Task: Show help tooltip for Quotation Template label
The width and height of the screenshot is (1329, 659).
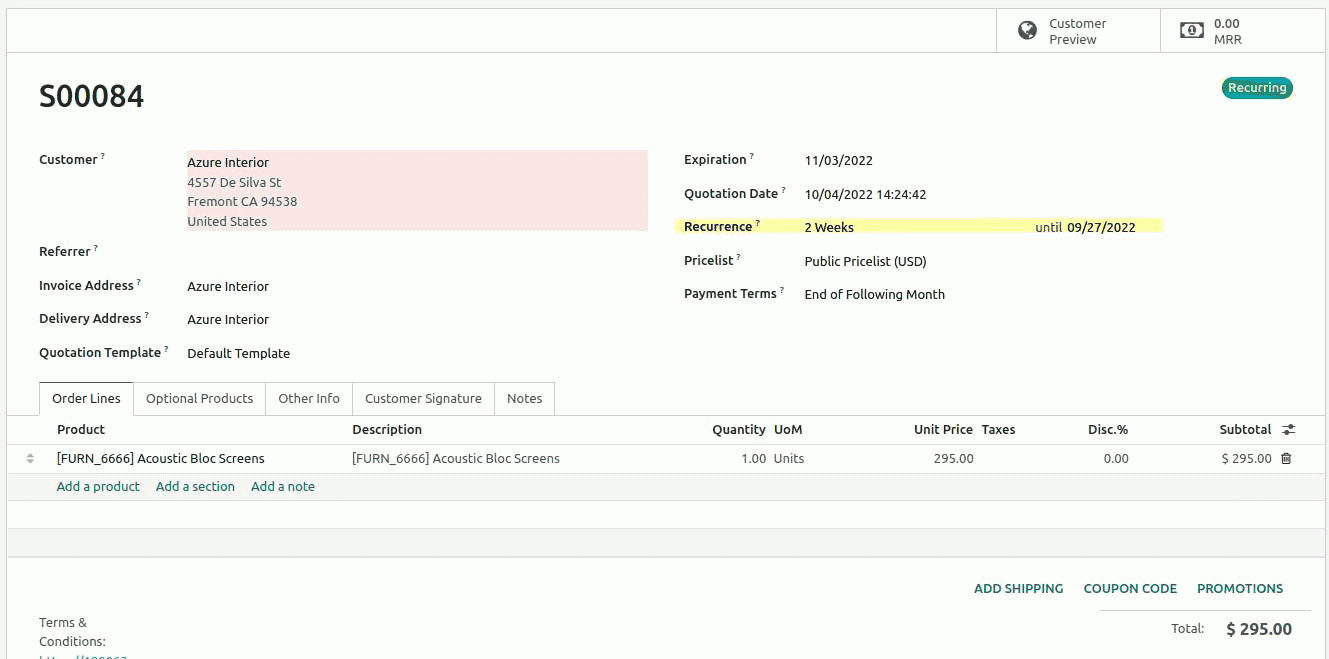Action: (x=165, y=350)
